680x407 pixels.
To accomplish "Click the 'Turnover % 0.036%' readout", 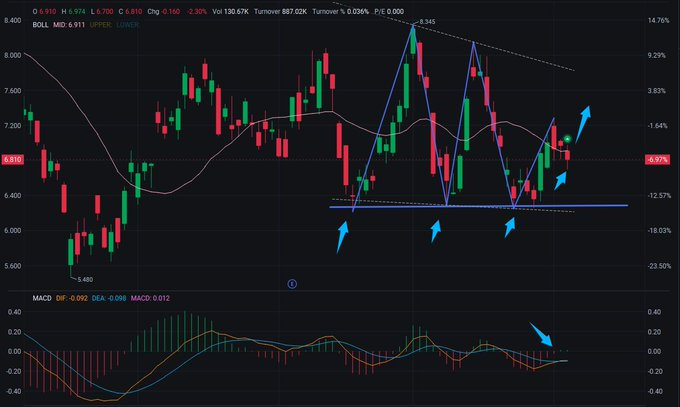I will click(x=340, y=11).
